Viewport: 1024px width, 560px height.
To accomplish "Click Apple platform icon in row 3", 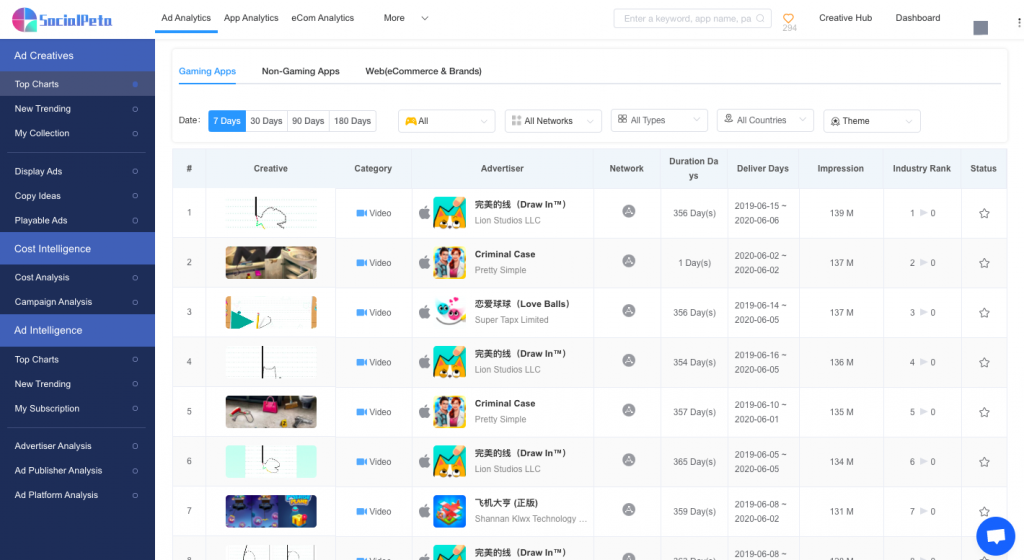I will coord(424,312).
